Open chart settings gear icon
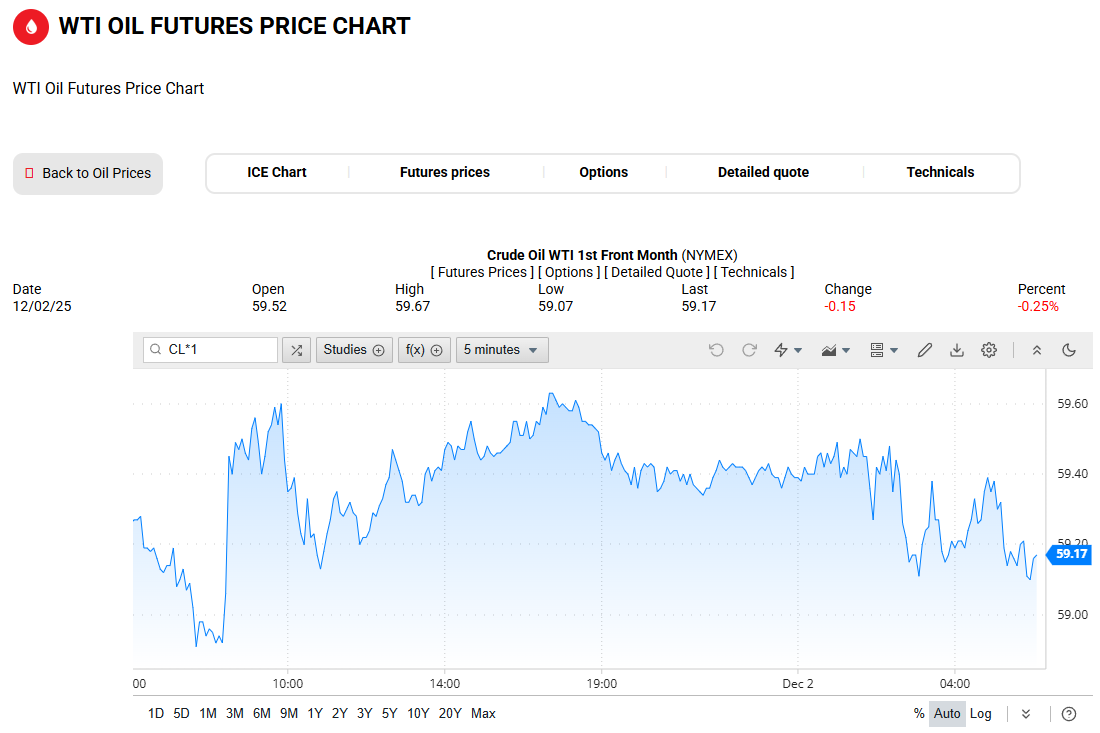This screenshot has height=733, width=1100. [989, 350]
